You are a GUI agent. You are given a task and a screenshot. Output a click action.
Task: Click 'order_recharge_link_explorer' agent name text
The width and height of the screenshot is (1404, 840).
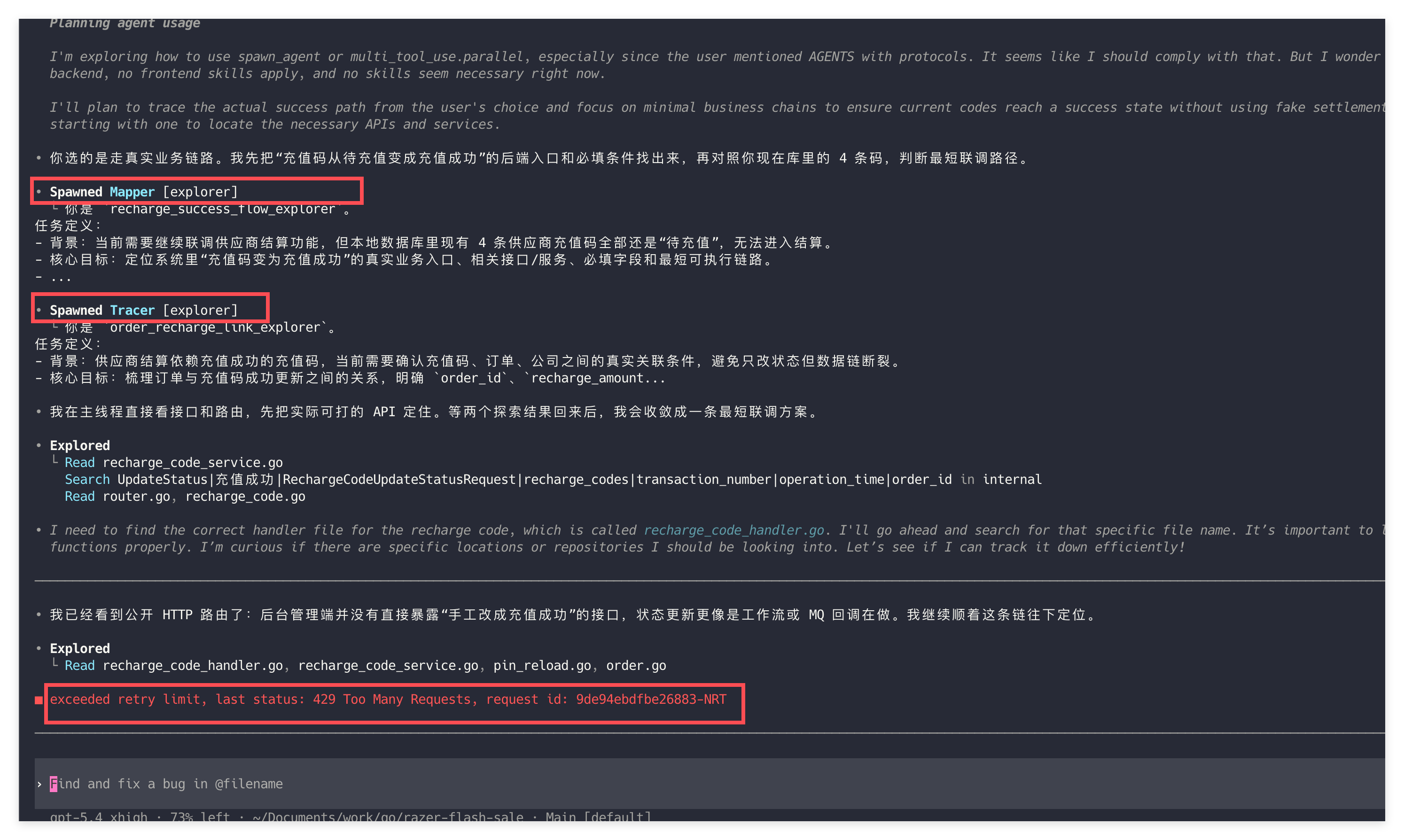pyautogui.click(x=215, y=327)
